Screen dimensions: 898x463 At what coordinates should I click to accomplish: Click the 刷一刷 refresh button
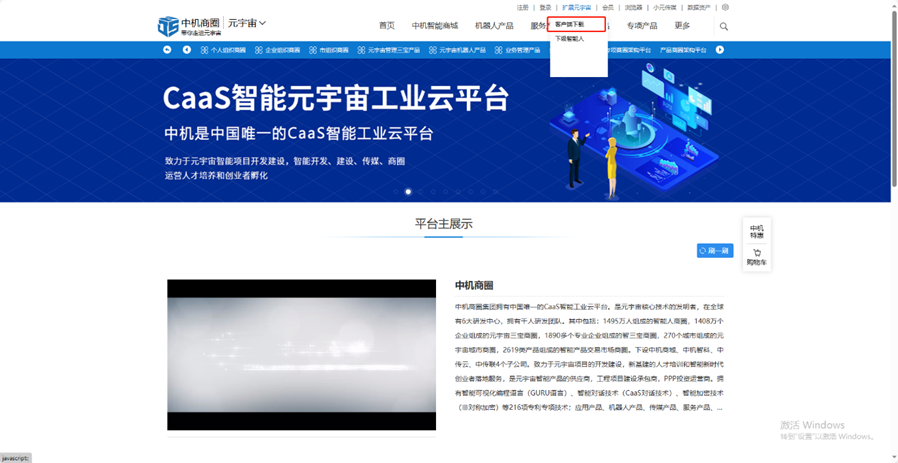[x=715, y=251]
